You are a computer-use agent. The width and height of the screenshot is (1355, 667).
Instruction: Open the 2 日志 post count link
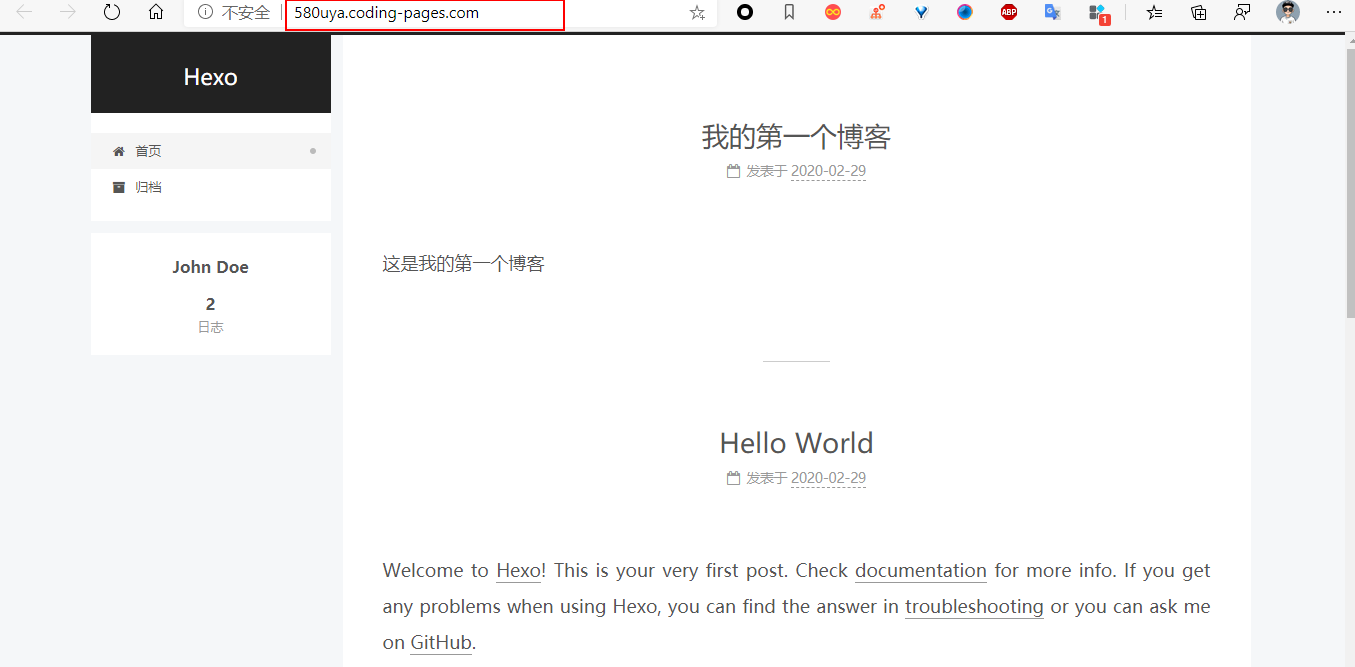pyautogui.click(x=210, y=314)
